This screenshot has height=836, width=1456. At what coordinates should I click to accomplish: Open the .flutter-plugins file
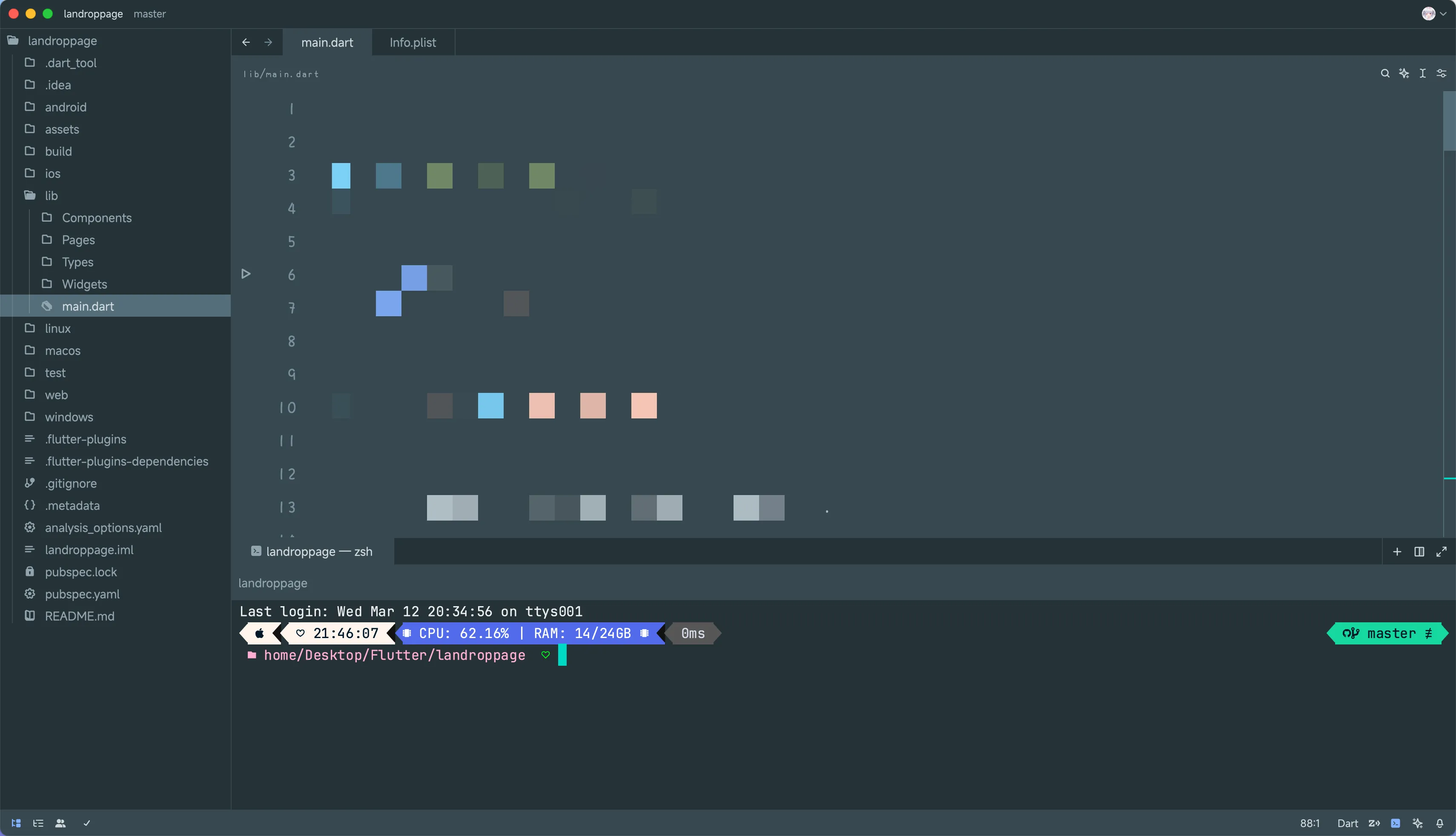click(x=115, y=439)
